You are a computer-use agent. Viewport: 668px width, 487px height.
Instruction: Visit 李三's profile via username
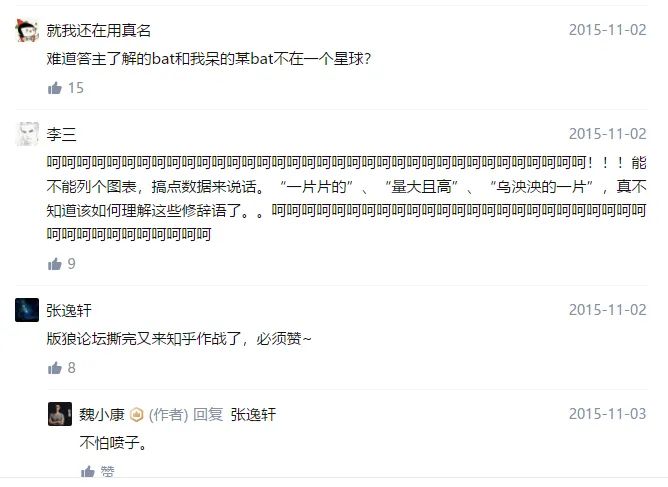click(x=61, y=135)
